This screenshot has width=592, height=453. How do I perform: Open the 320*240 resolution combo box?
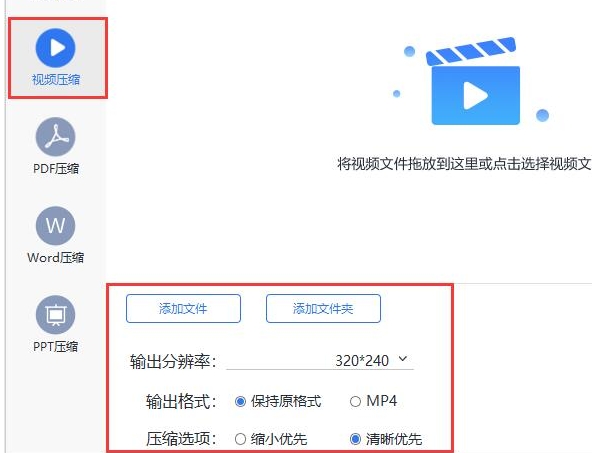(320, 361)
